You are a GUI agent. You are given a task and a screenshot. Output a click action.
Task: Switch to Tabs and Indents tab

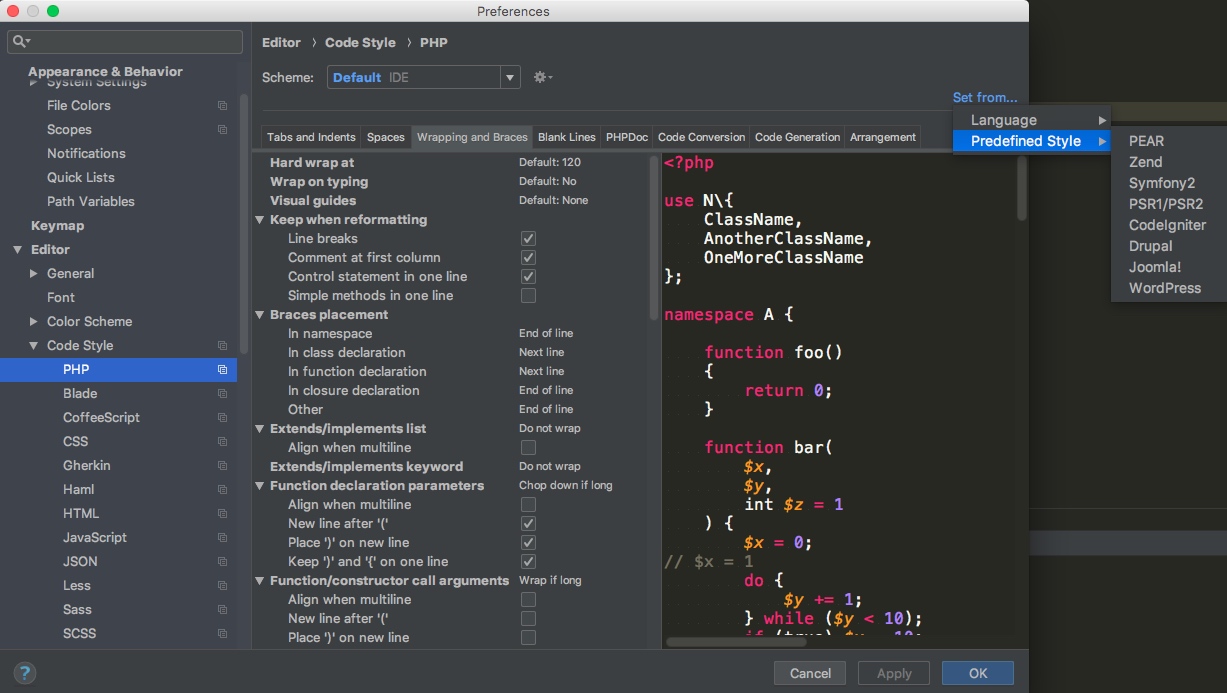click(x=311, y=137)
